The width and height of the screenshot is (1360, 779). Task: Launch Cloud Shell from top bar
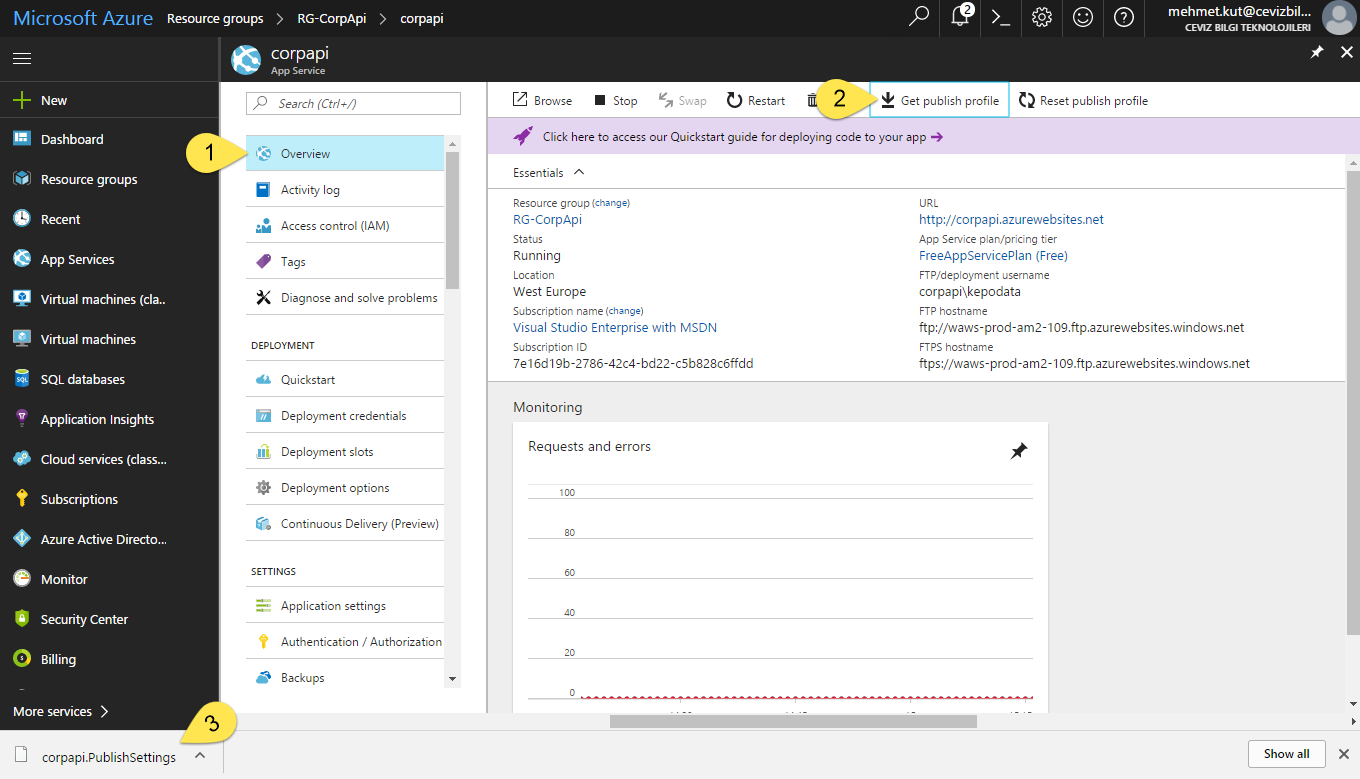(x=999, y=18)
